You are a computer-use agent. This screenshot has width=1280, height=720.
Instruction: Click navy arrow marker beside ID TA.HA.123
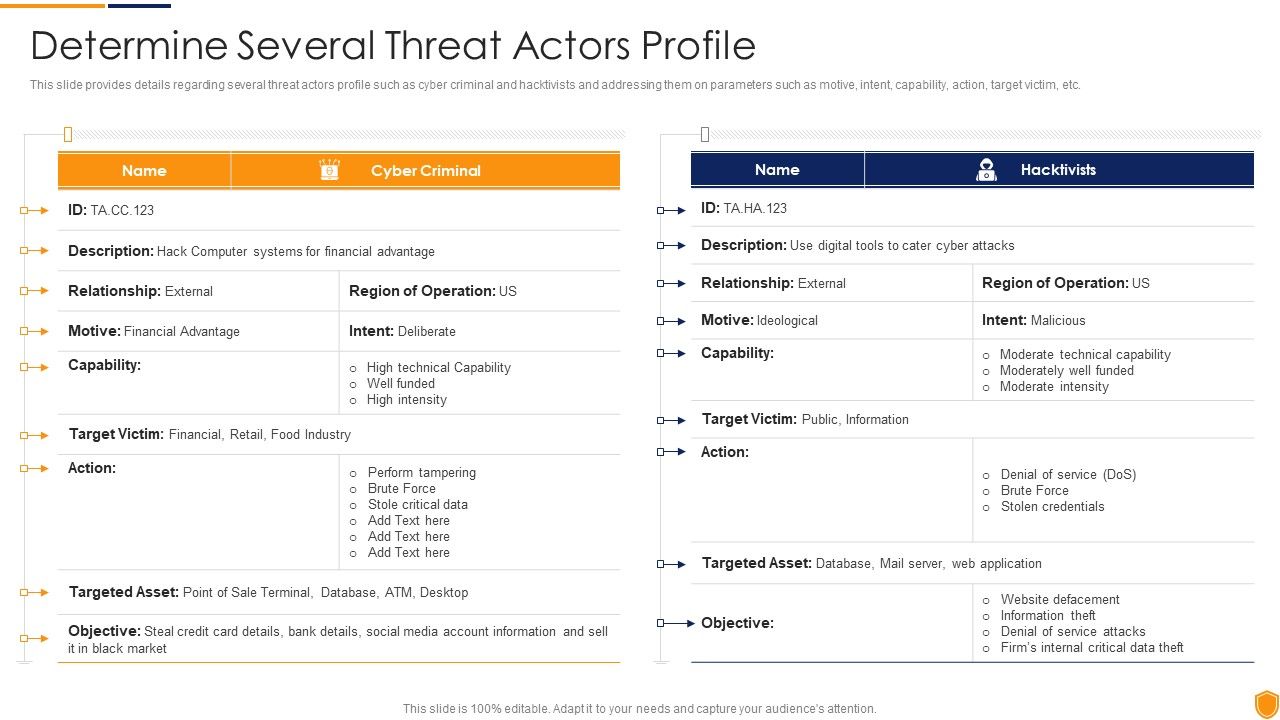click(671, 210)
